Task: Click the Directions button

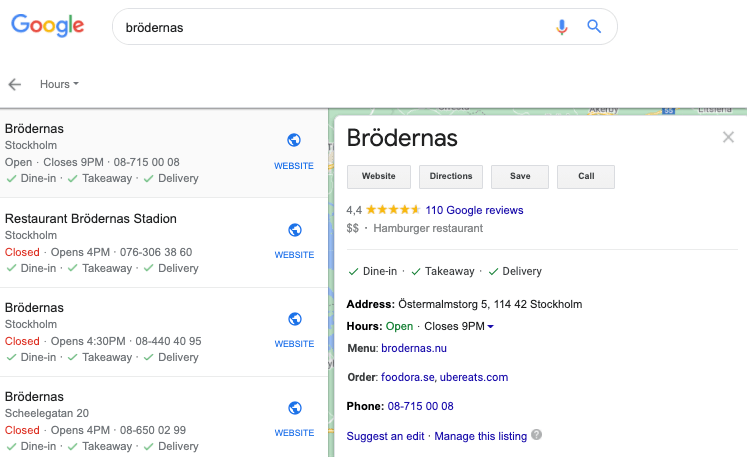Action: click(x=451, y=177)
